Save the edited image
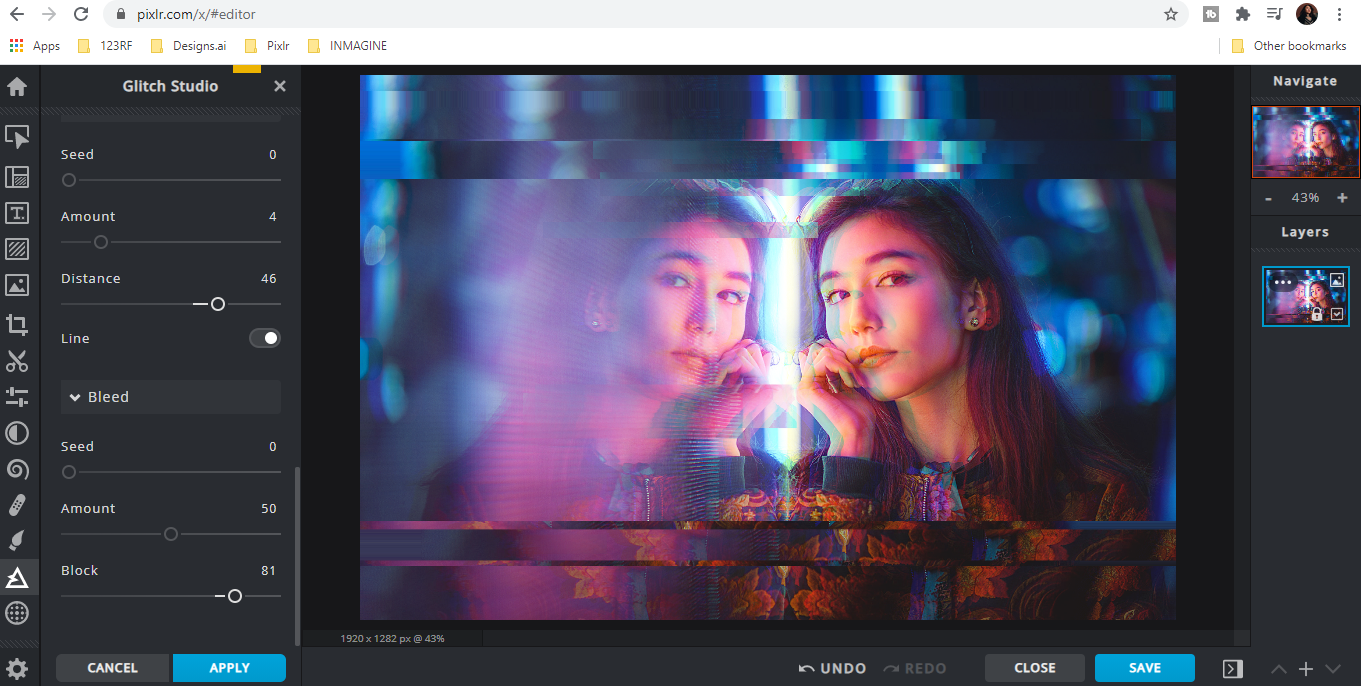The image size is (1361, 686). pos(1144,667)
